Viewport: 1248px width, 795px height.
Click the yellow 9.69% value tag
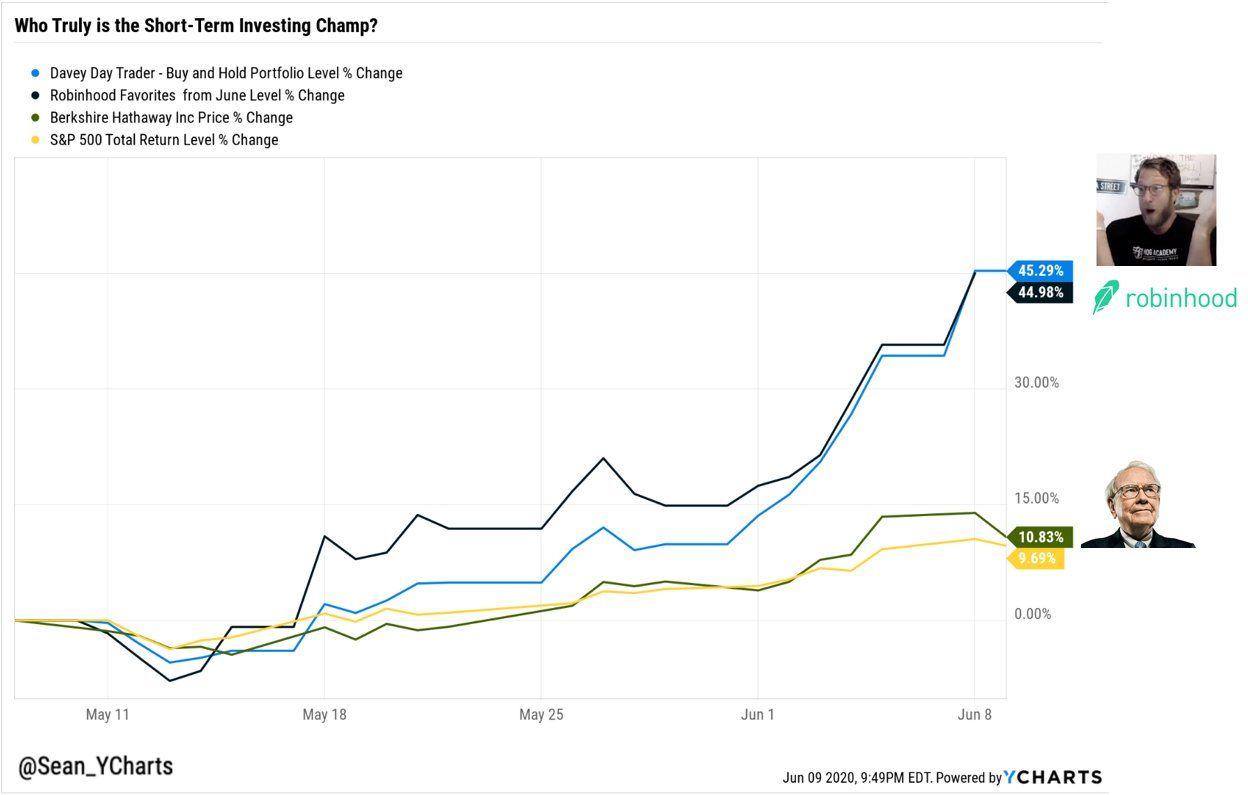click(x=1038, y=559)
